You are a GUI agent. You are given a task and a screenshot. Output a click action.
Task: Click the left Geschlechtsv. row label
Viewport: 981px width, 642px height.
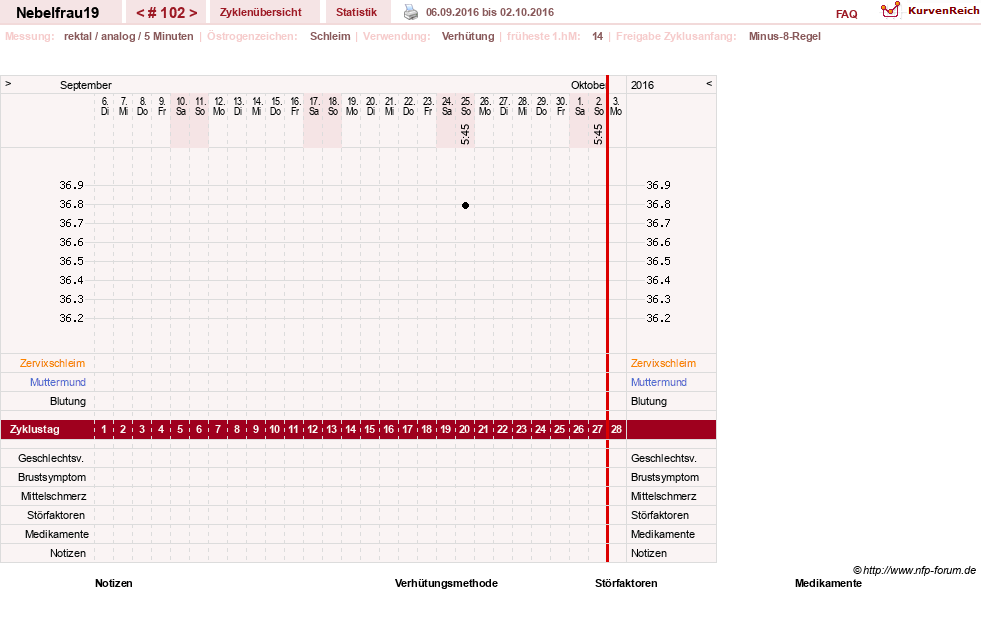point(51,458)
